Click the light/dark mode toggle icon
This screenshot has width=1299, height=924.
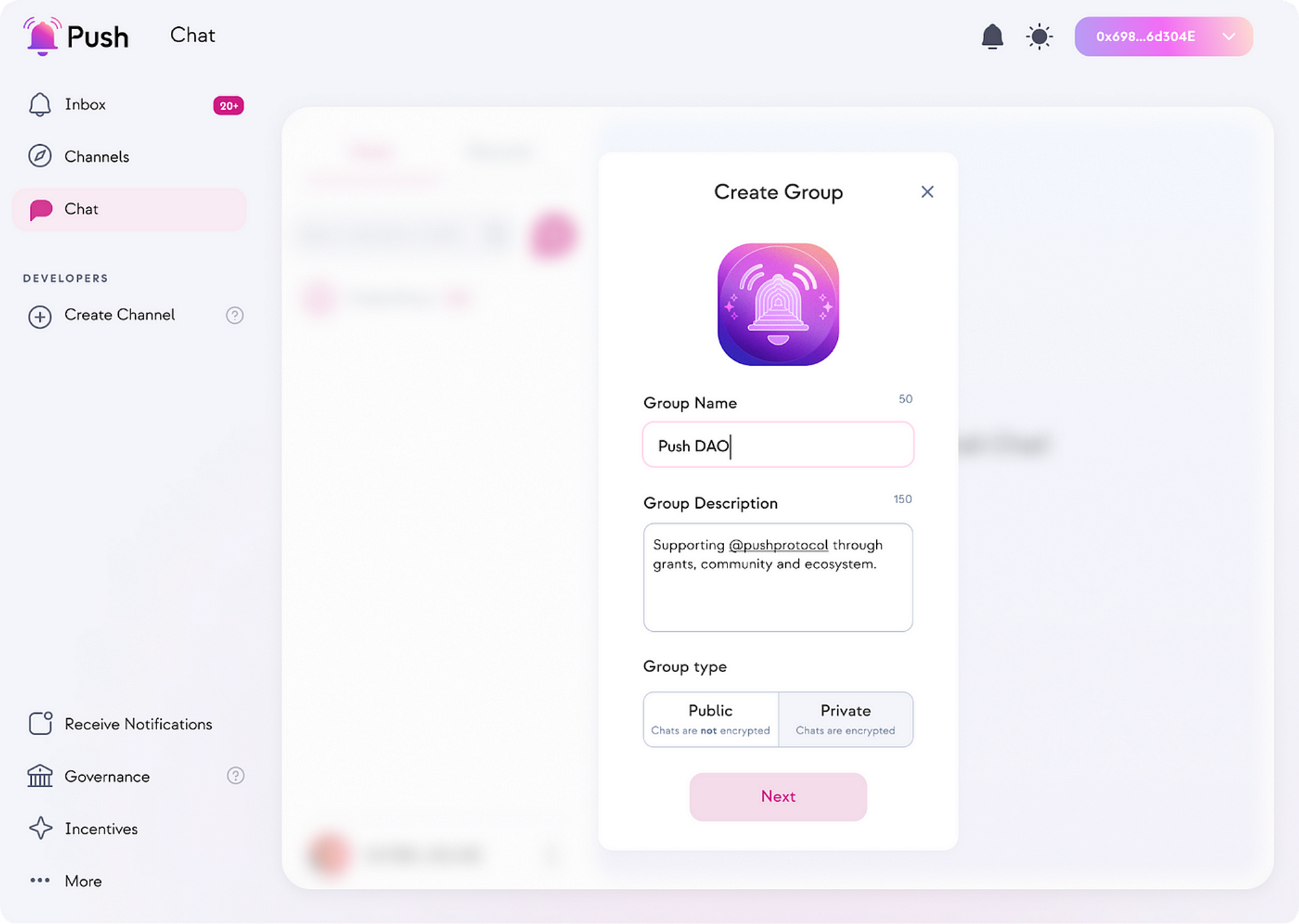[1038, 36]
